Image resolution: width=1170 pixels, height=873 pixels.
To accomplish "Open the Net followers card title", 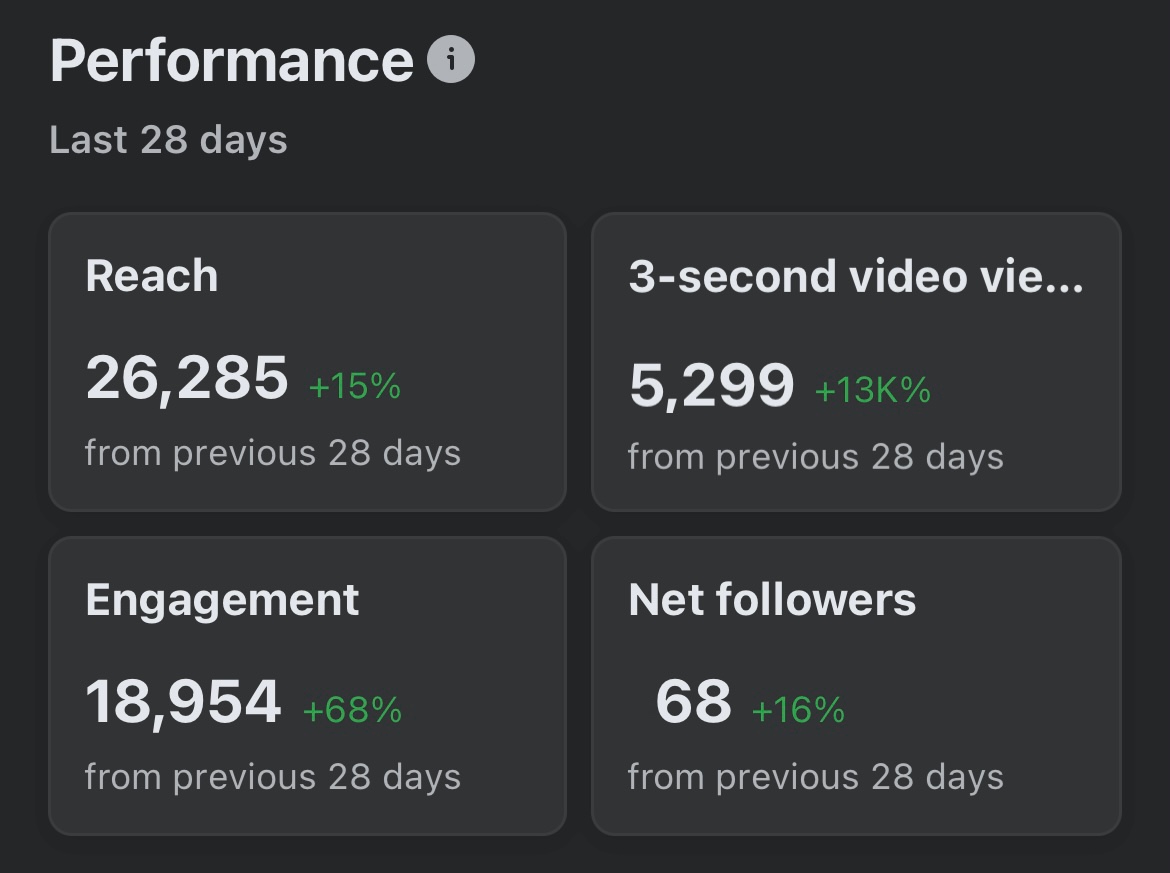I will coord(772,600).
